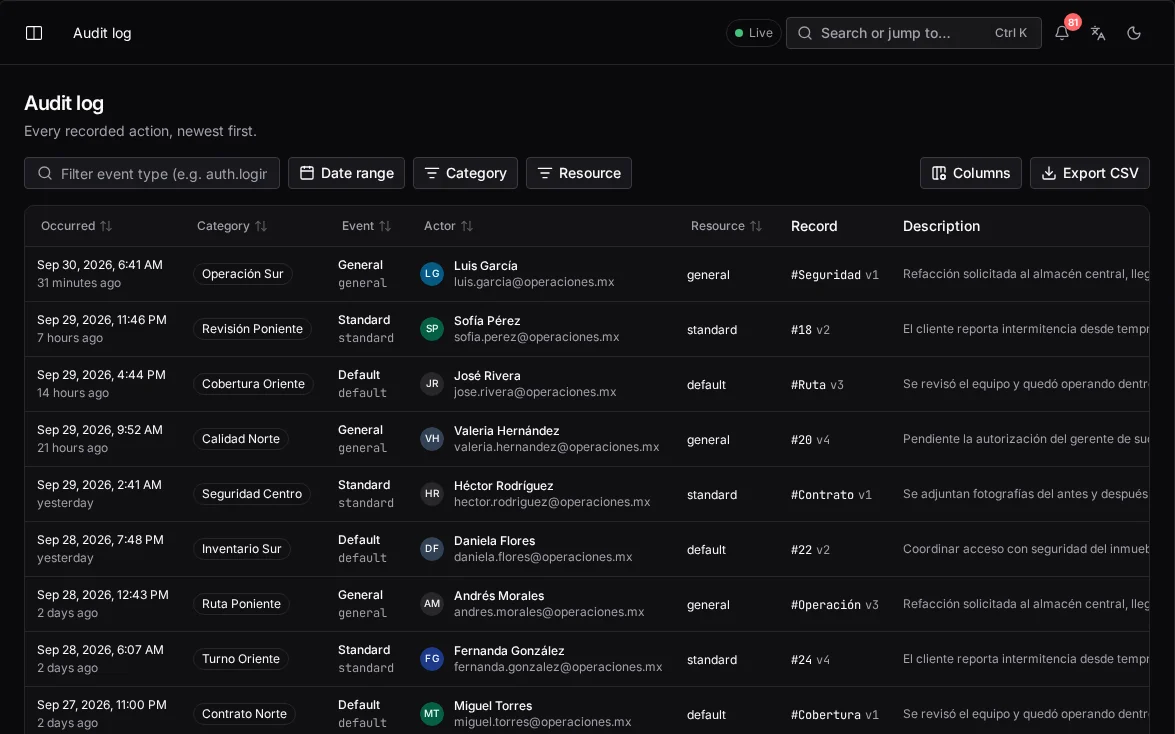
Task: Sort by the Occurred column
Action: point(76,226)
